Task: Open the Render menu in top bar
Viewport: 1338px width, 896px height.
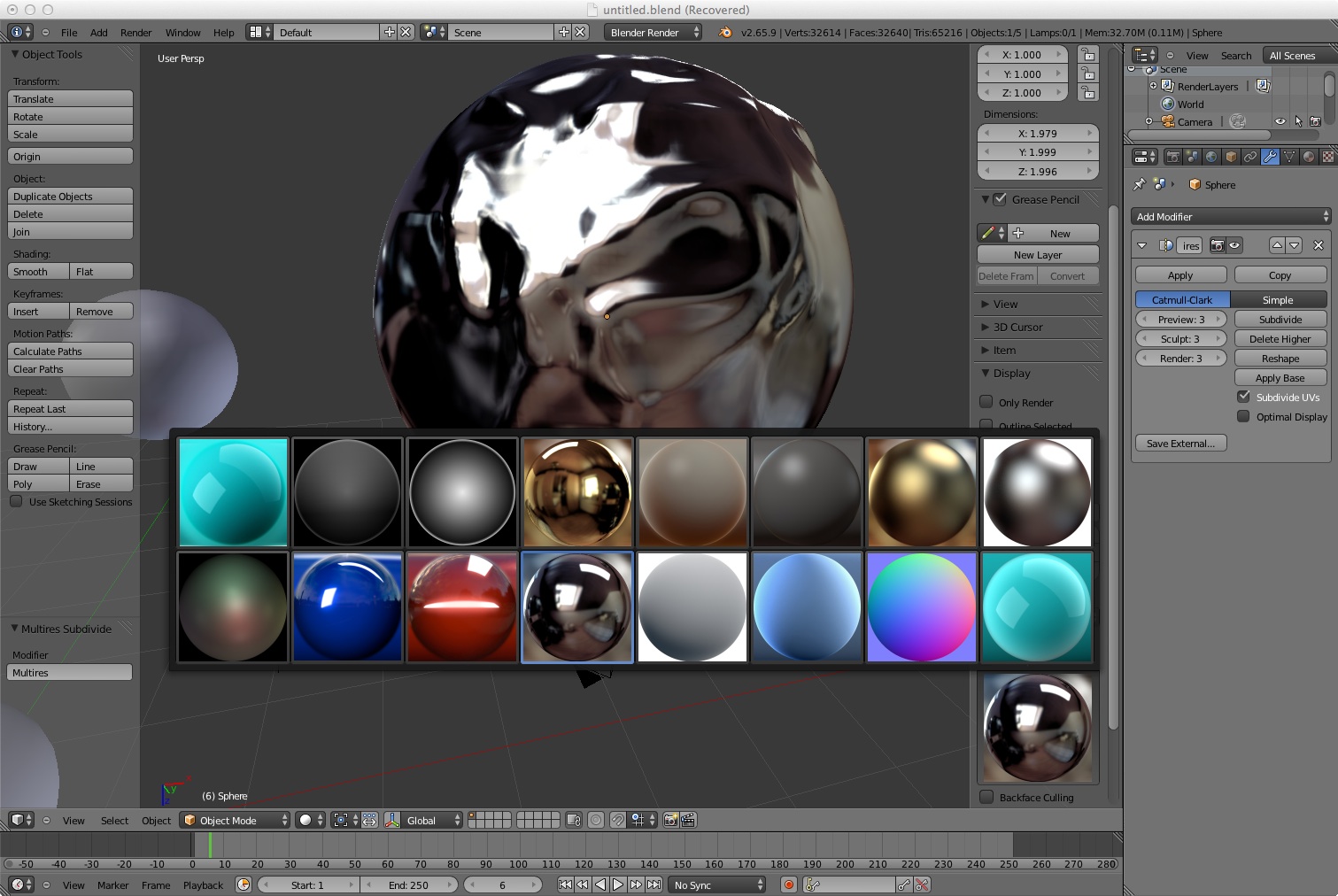Action: pyautogui.click(x=135, y=33)
